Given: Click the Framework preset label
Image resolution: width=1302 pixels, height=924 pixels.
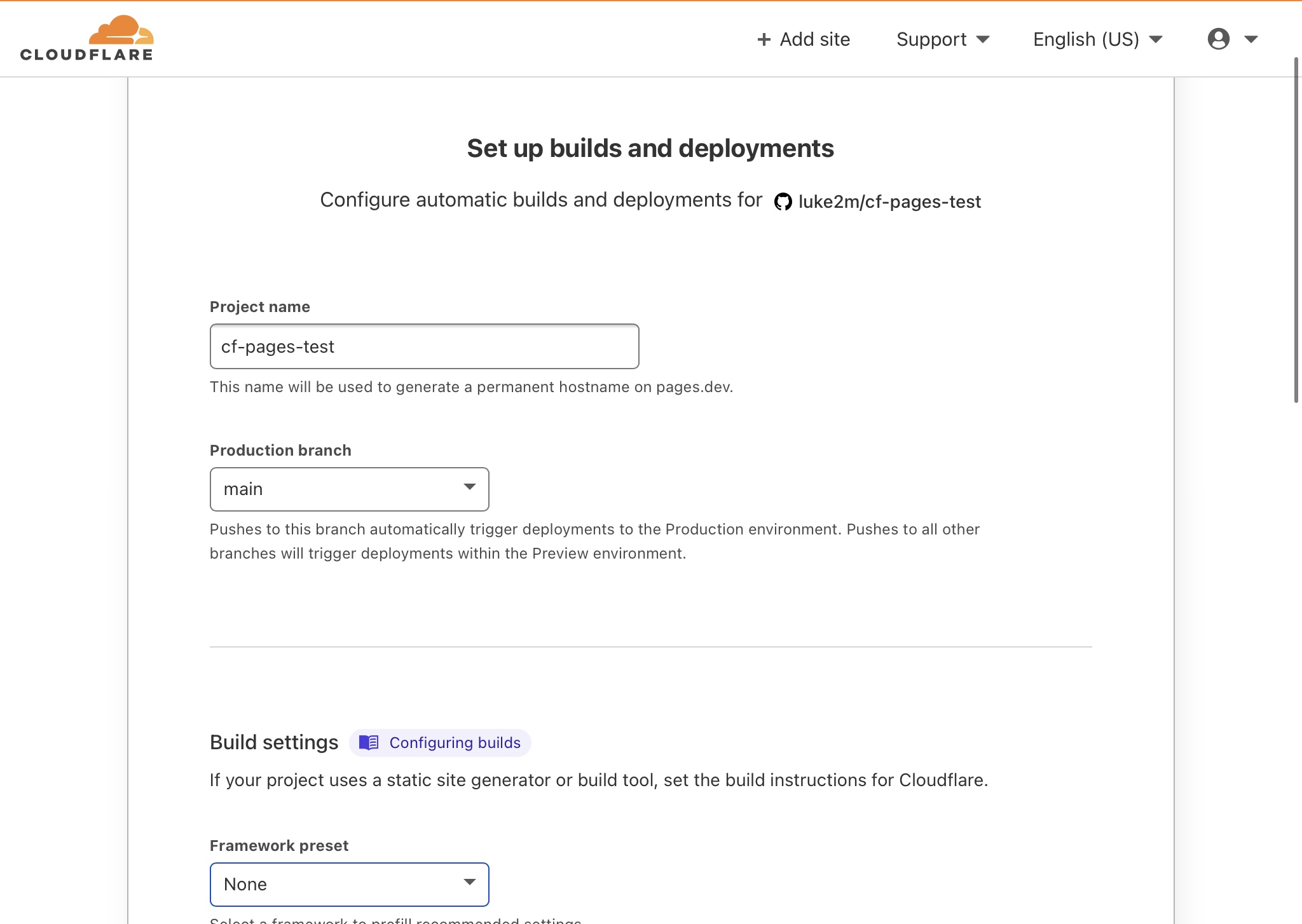Looking at the screenshot, I should pos(279,845).
